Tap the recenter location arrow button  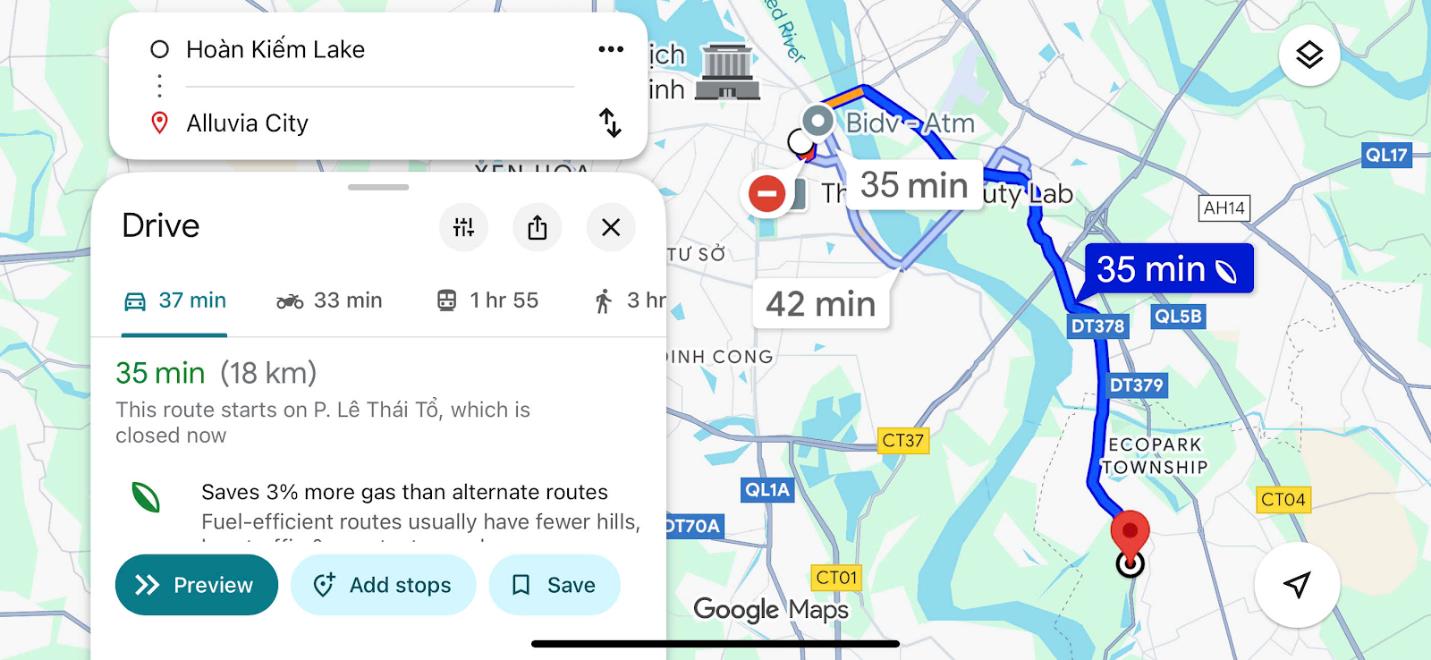[x=1297, y=585]
